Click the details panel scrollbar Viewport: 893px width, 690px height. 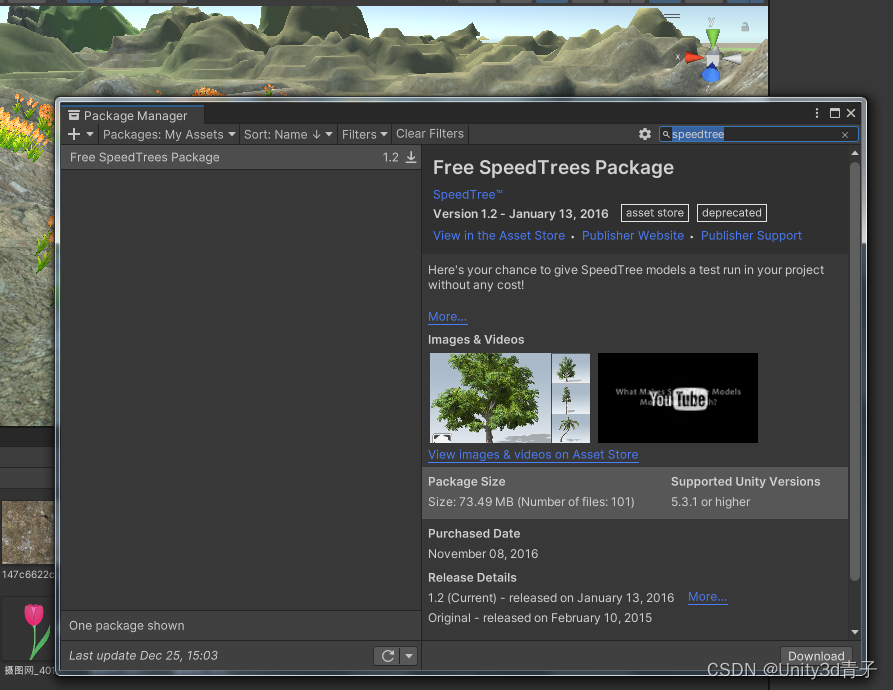(854, 370)
